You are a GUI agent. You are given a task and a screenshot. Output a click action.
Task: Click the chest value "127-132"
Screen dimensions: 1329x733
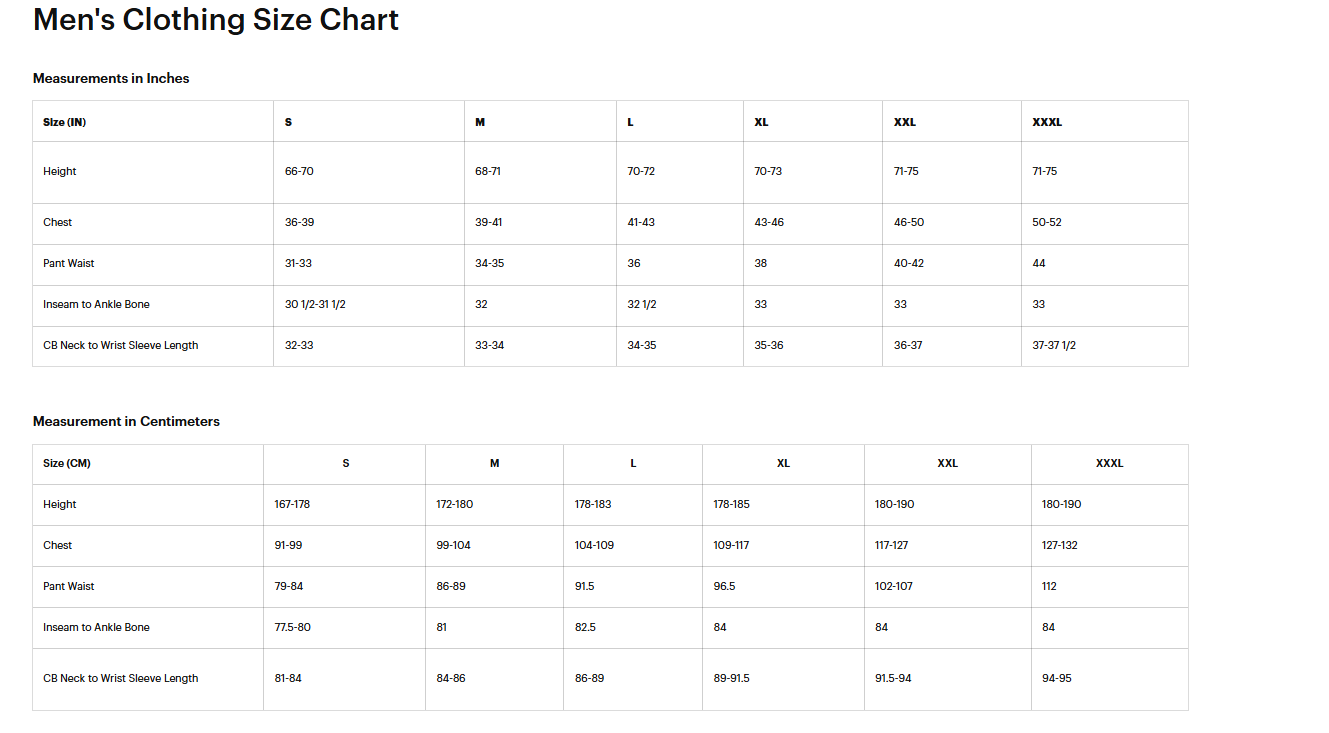point(1060,545)
